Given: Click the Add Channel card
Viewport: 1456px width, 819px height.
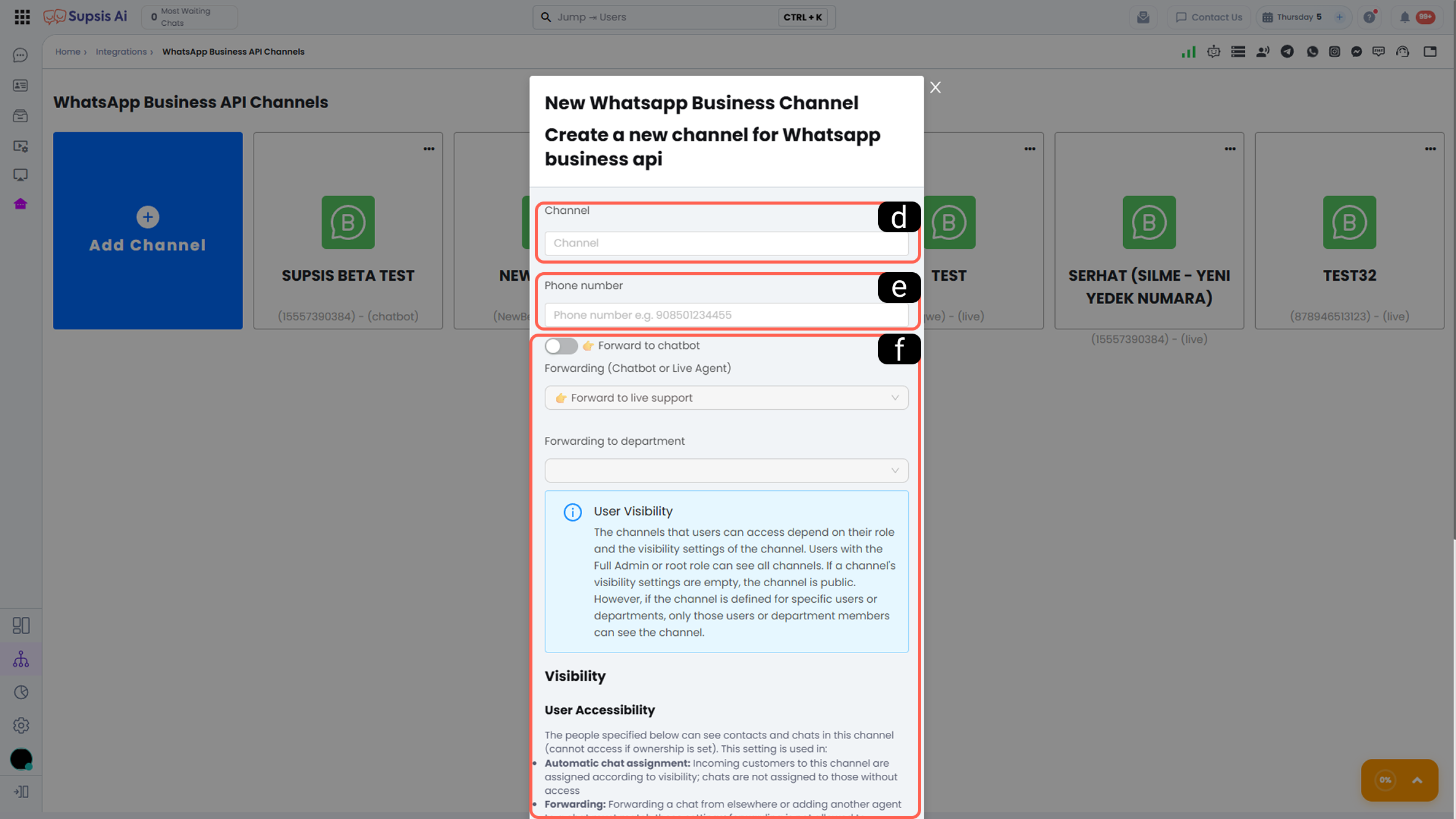Looking at the screenshot, I should pyautogui.click(x=147, y=230).
